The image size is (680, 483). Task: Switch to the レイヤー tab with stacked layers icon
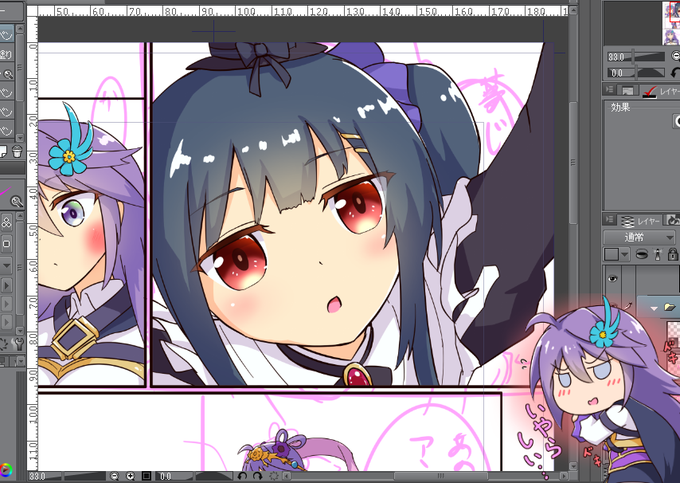coord(640,221)
